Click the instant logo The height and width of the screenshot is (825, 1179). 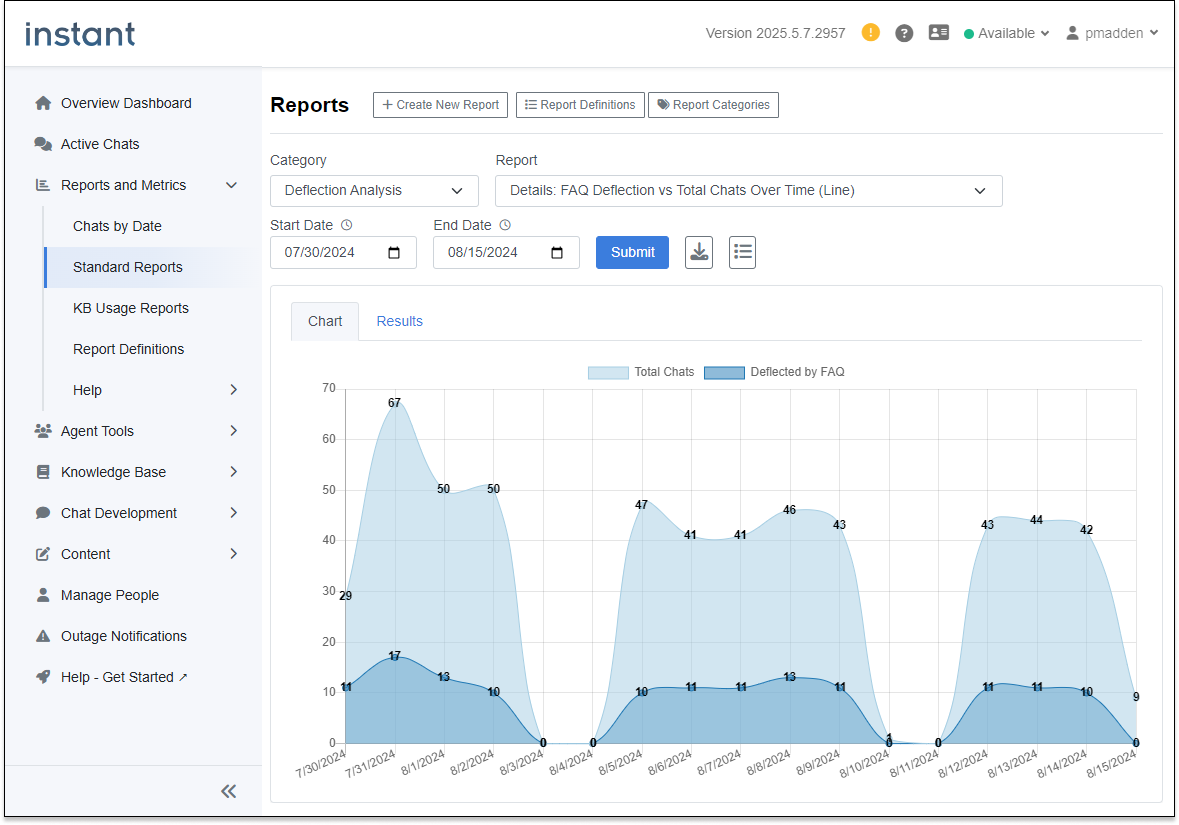(80, 34)
